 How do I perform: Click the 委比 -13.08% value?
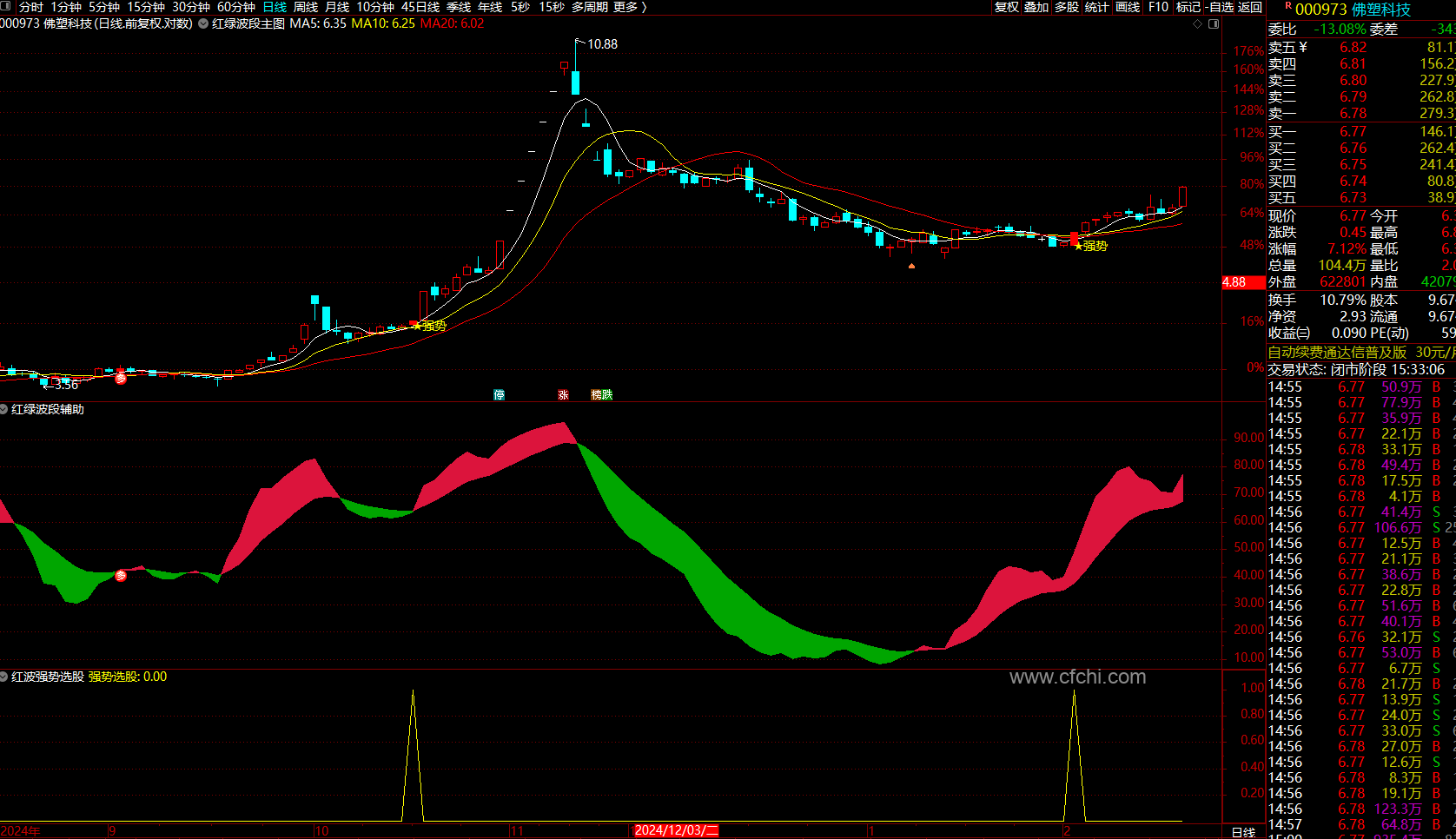(1339, 30)
